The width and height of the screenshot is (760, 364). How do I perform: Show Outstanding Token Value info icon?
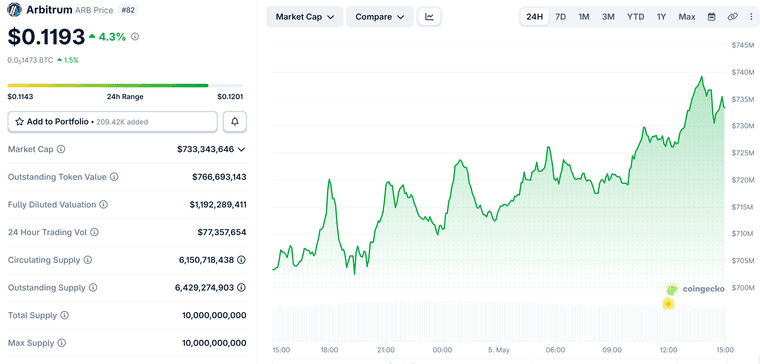point(114,177)
